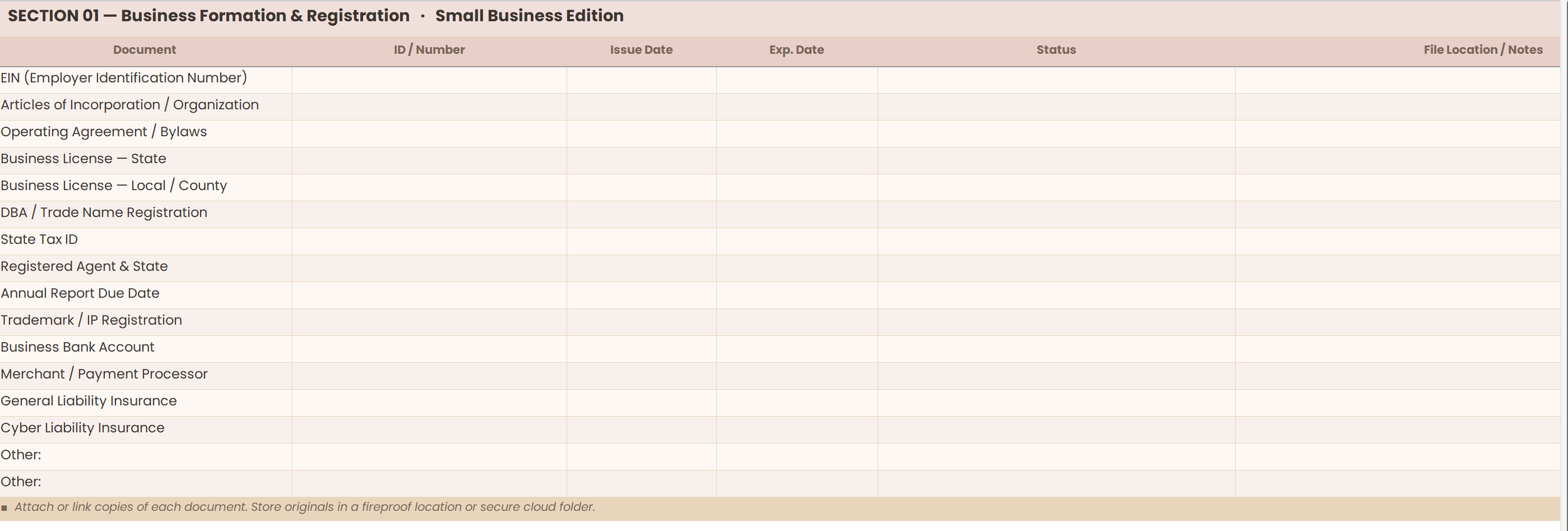Click the Status cell for State Tax ID row

[1056, 242]
